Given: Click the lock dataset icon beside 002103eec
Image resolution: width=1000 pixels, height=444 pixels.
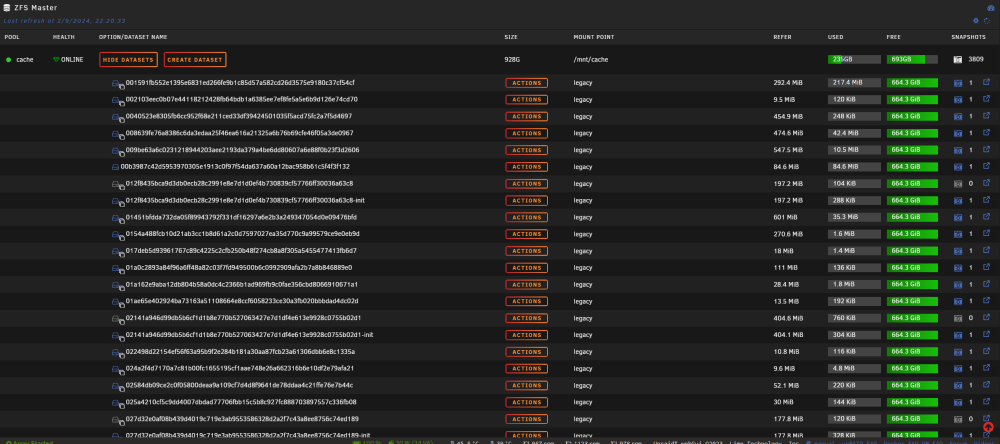Looking at the screenshot, I should click(118, 100).
